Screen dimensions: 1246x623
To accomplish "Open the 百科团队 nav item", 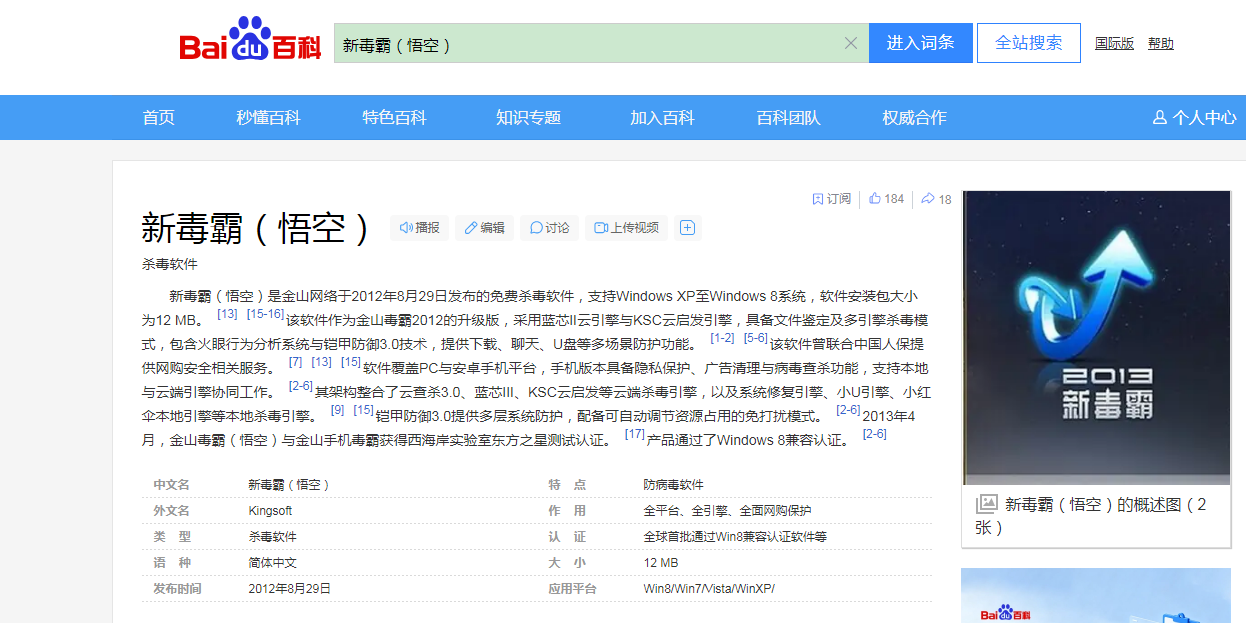I will point(788,117).
